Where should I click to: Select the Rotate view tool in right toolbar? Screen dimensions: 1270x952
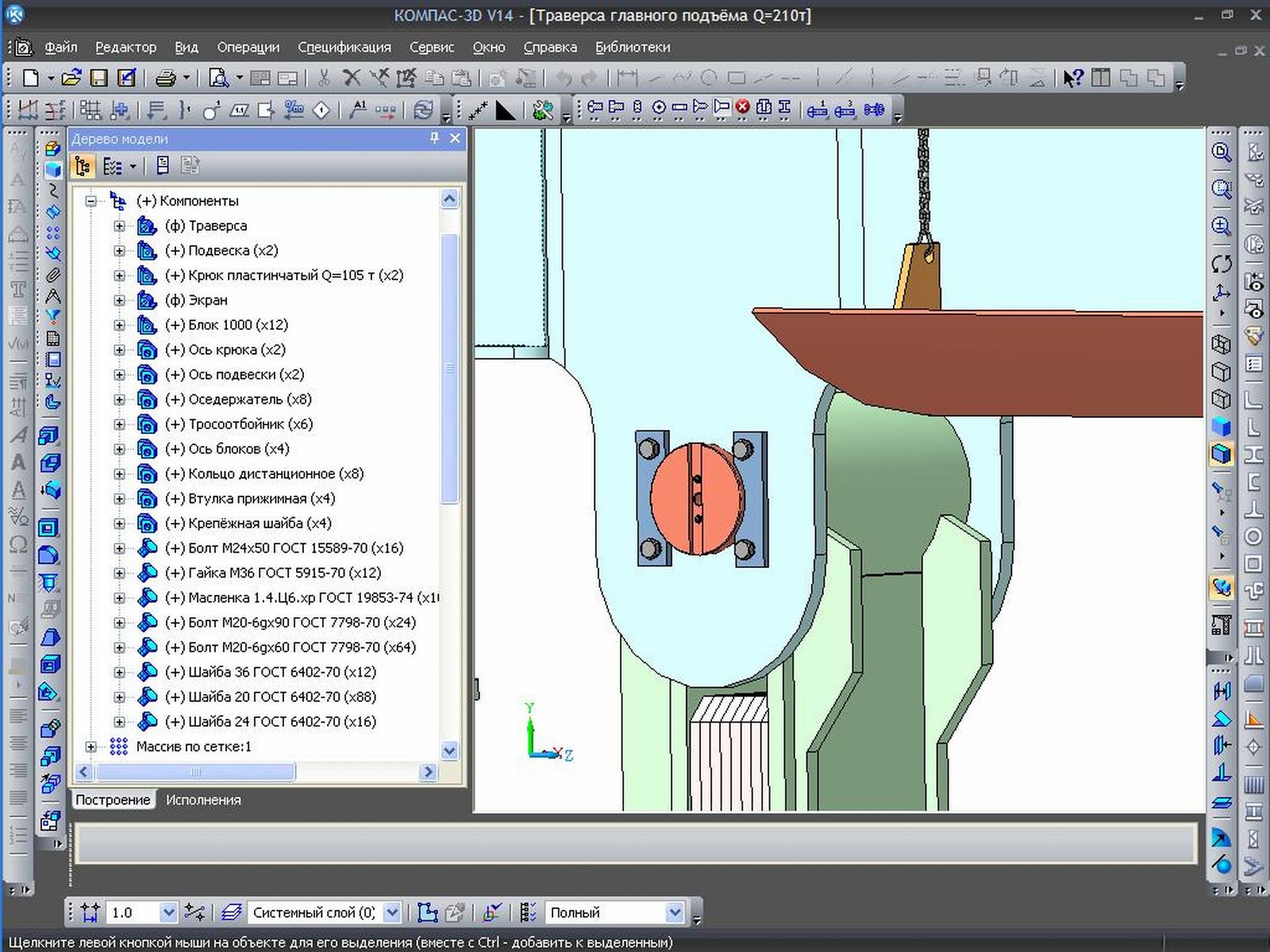(1222, 263)
